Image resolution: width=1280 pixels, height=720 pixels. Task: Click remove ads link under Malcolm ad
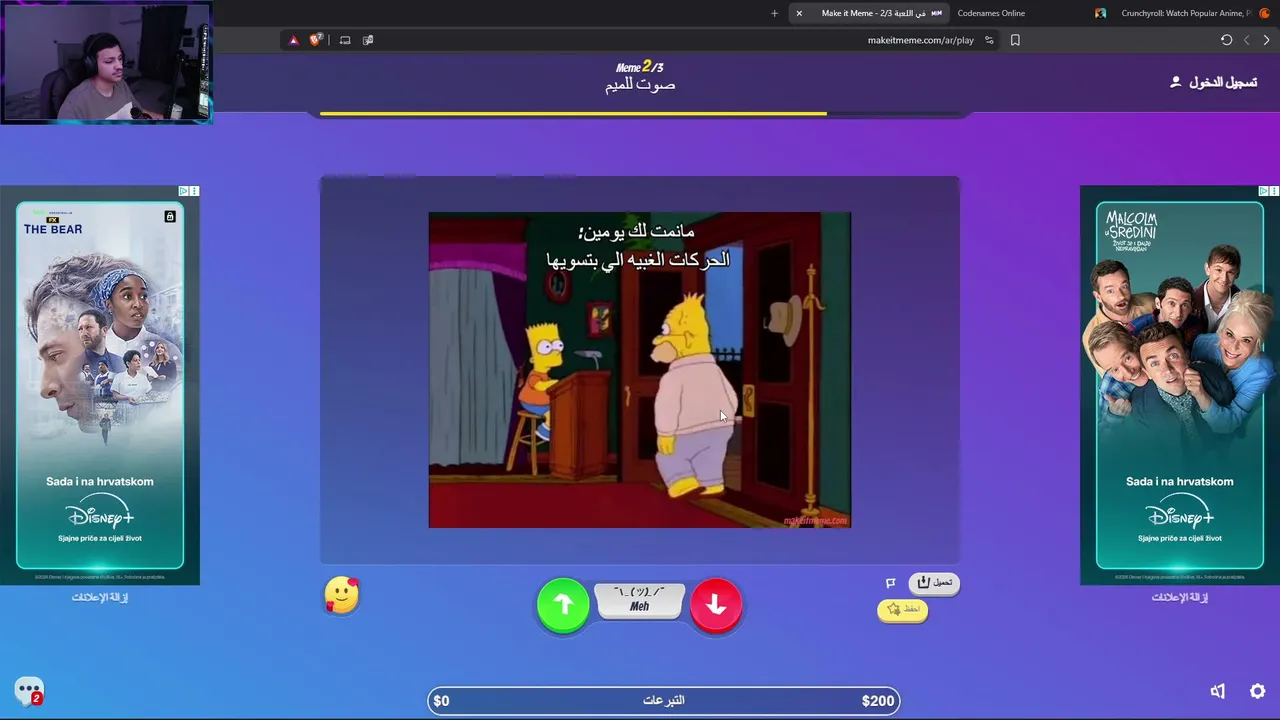[x=1180, y=597]
